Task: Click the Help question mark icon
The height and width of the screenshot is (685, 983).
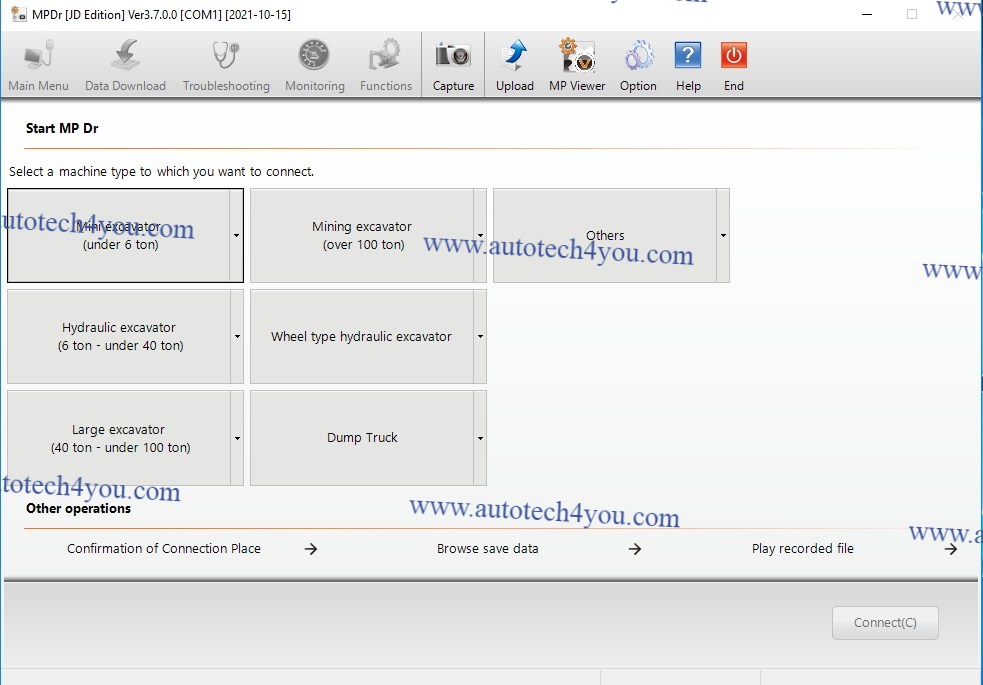Action: pyautogui.click(x=688, y=56)
